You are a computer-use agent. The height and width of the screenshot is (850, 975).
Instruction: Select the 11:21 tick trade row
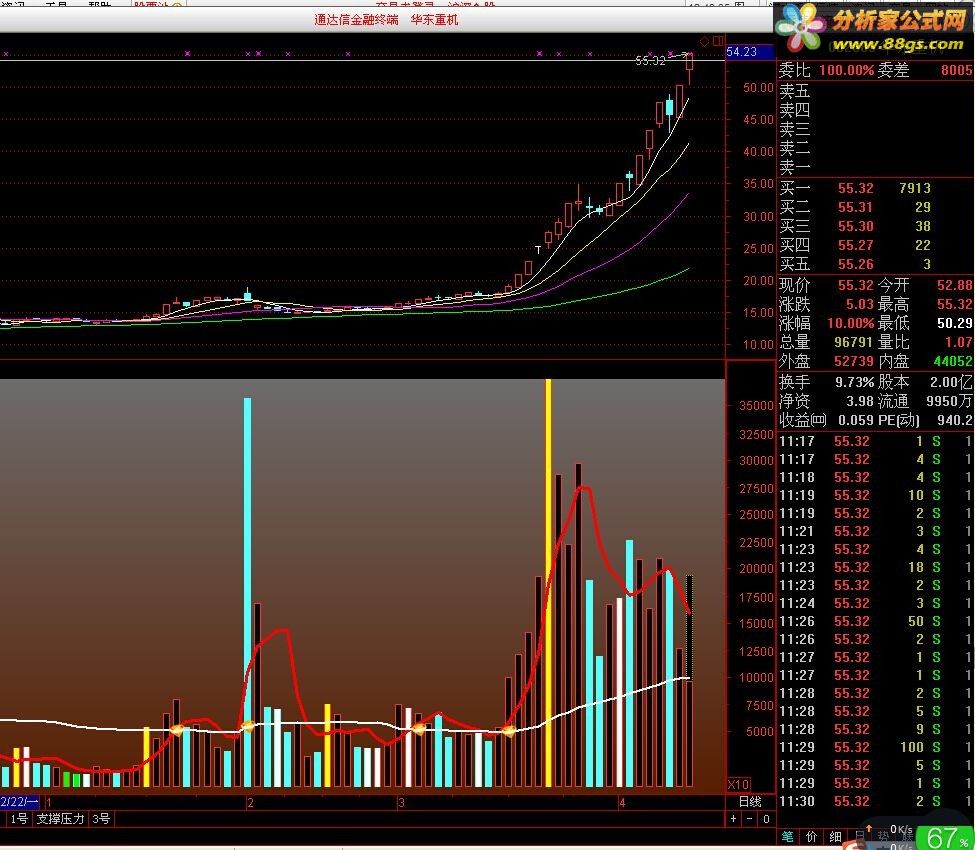(x=875, y=531)
